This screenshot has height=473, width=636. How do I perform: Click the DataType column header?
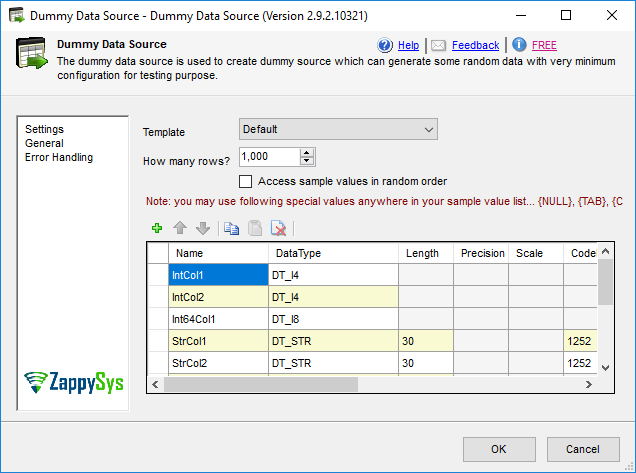(x=333, y=253)
